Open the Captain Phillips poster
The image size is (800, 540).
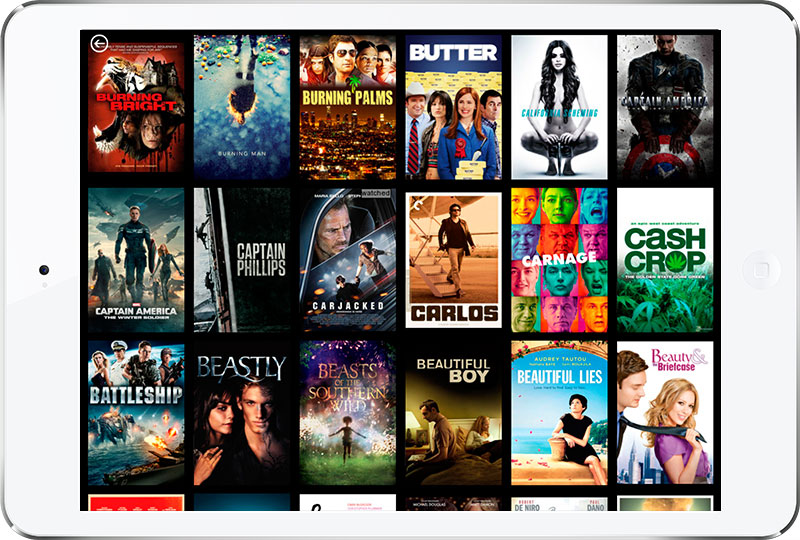242,260
